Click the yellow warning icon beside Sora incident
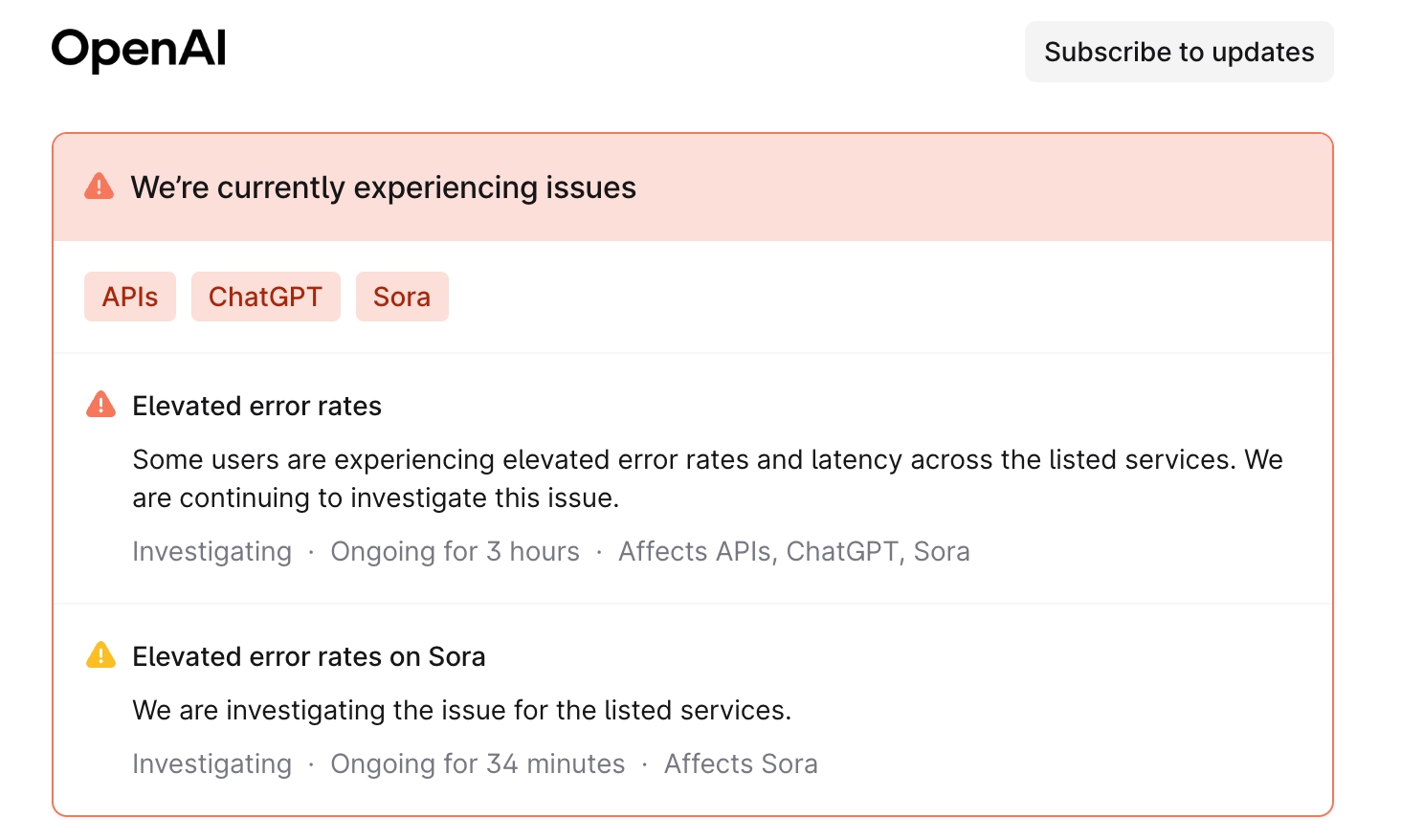The width and height of the screenshot is (1401, 840). [100, 655]
